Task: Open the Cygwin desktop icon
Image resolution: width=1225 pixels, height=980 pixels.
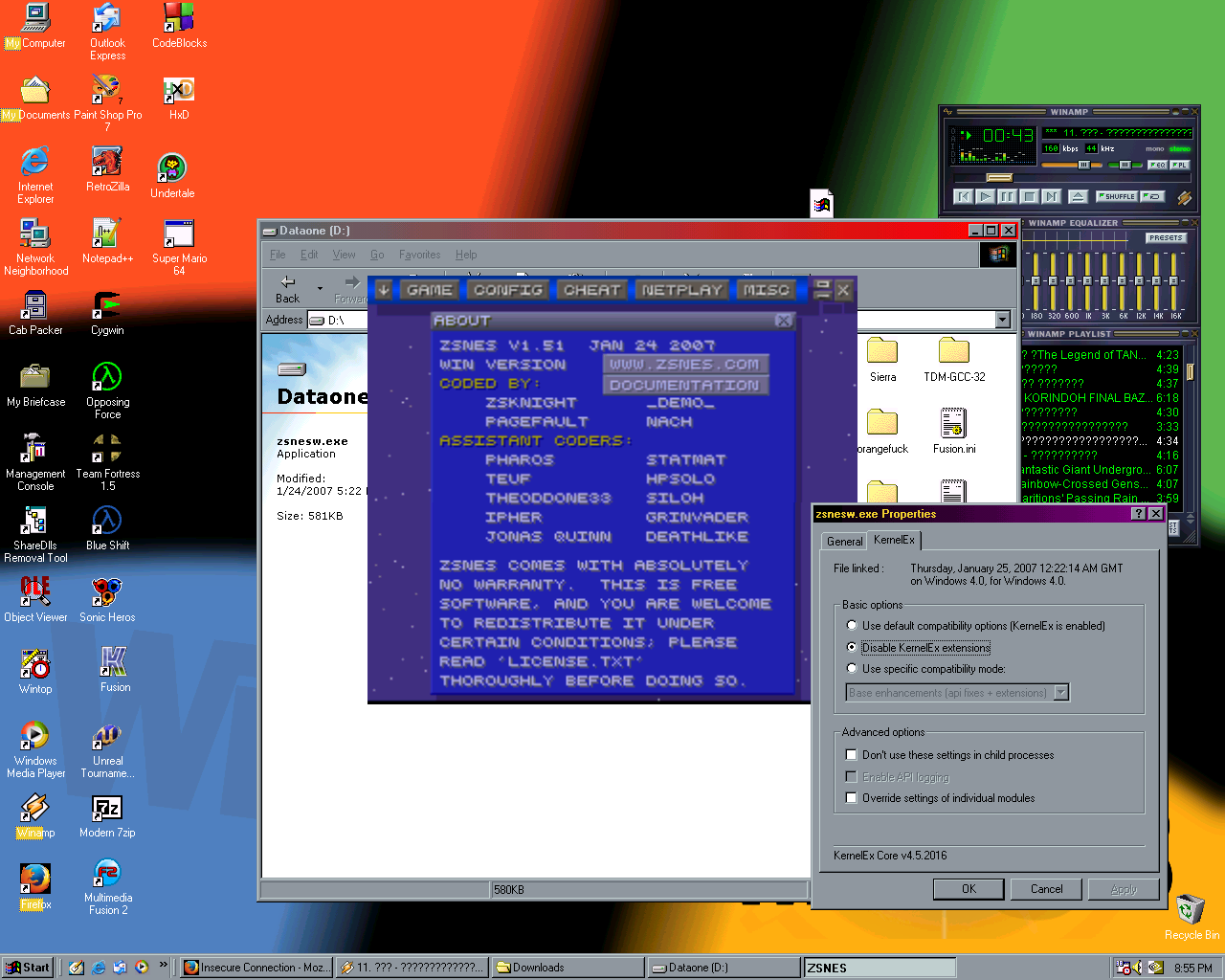Action: (x=107, y=314)
